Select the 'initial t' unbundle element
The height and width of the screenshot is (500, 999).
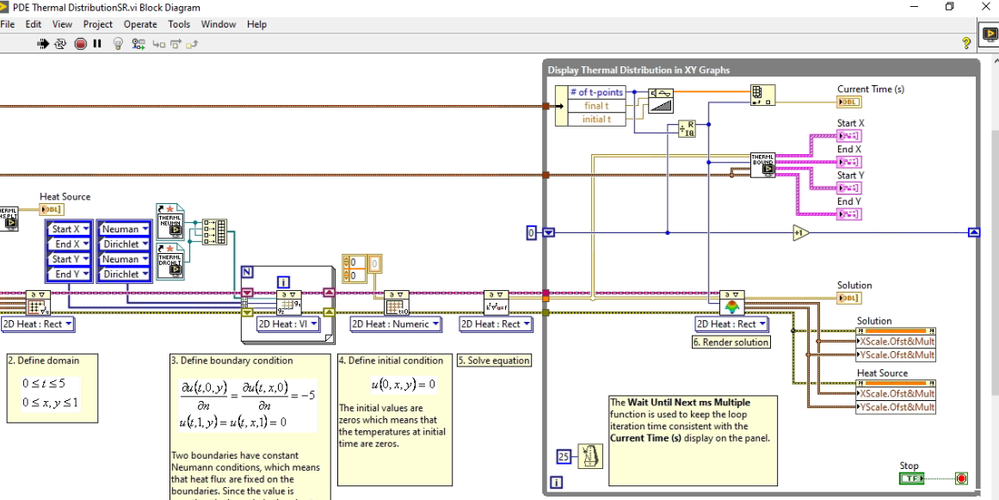click(x=596, y=119)
